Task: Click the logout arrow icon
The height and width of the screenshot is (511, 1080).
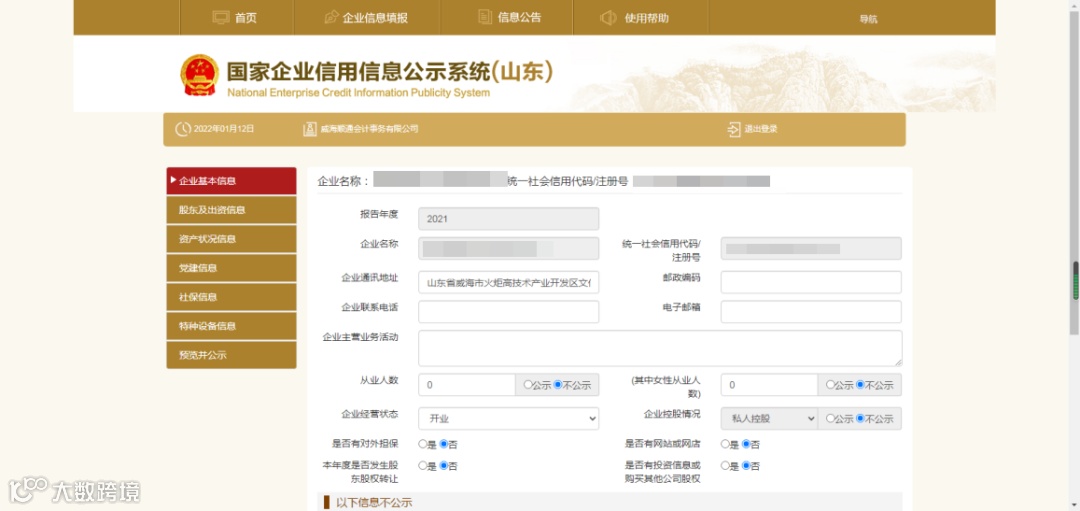Action: 734,129
